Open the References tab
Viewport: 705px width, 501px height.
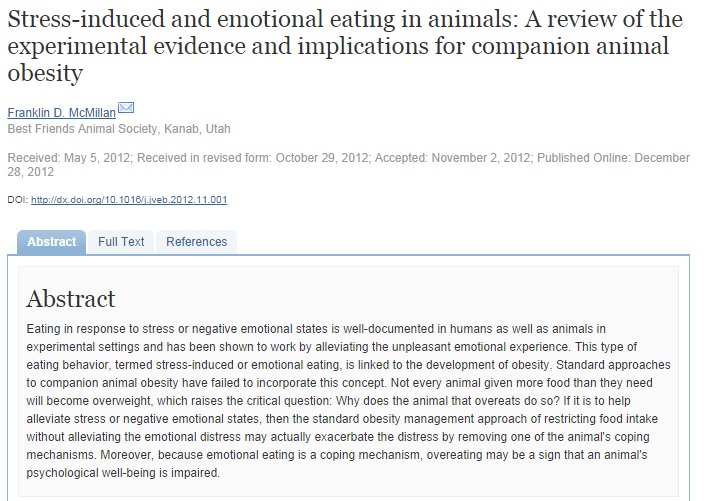tap(196, 242)
